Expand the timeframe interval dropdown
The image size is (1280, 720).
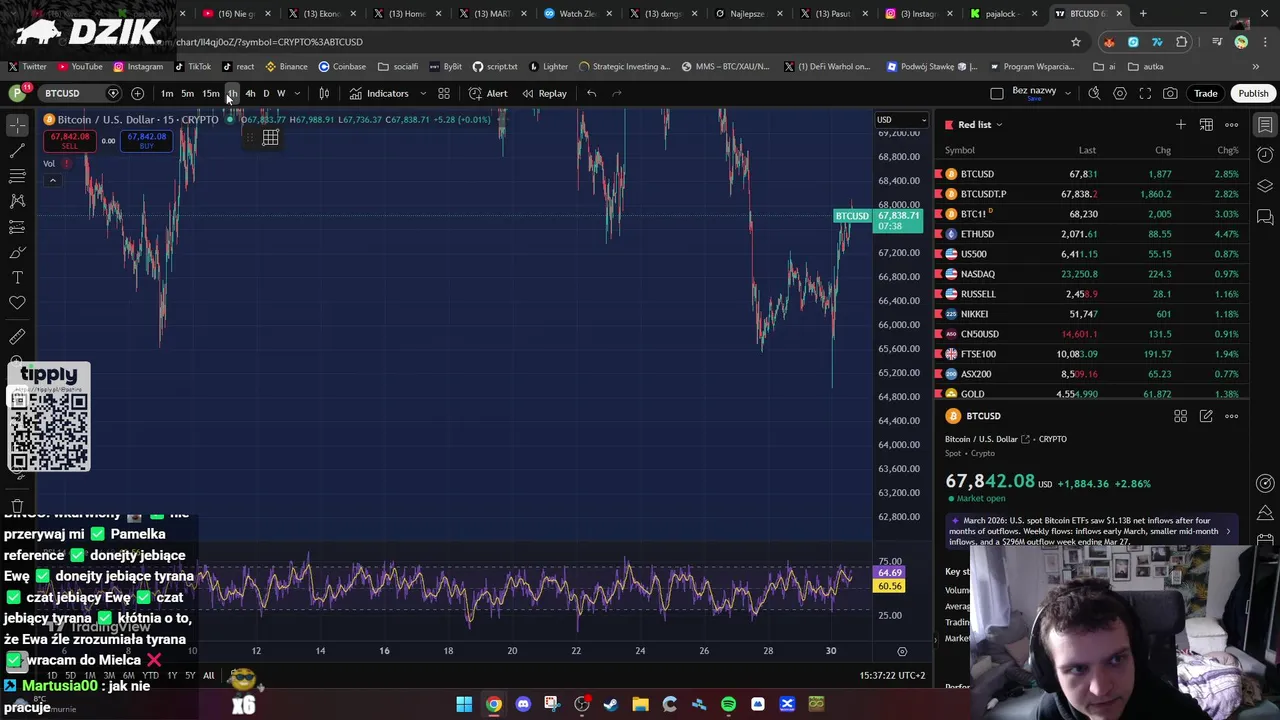(297, 93)
